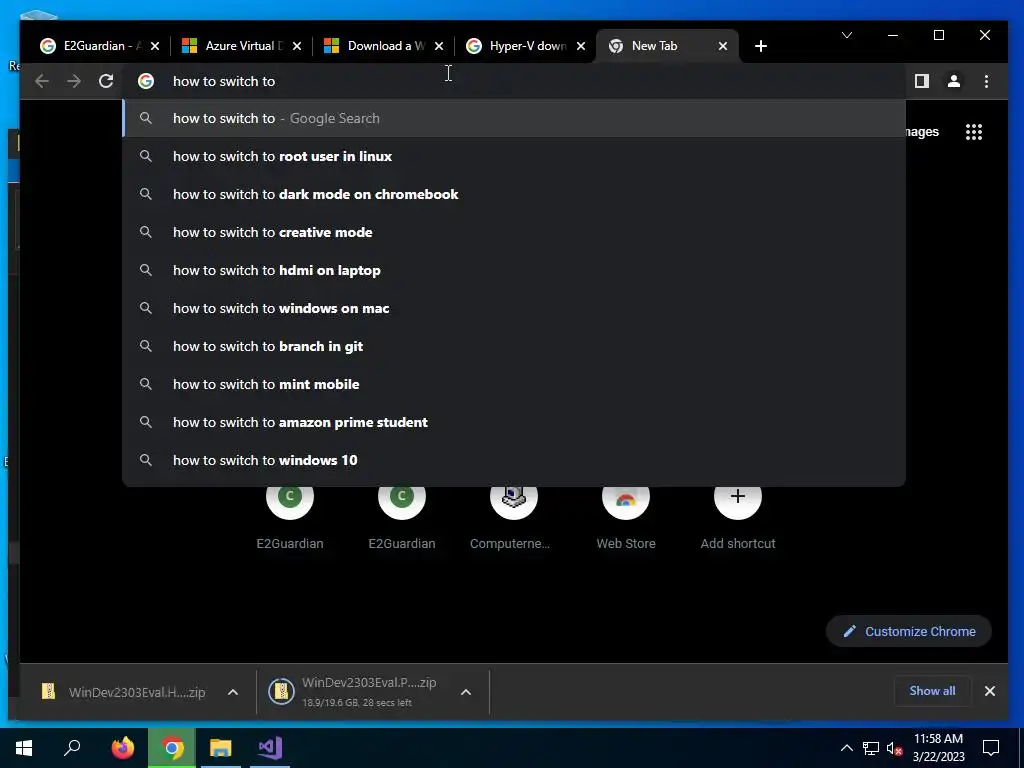The width and height of the screenshot is (1024, 768).
Task: Click the Chrome taskbar icon
Action: pyautogui.click(x=172, y=748)
